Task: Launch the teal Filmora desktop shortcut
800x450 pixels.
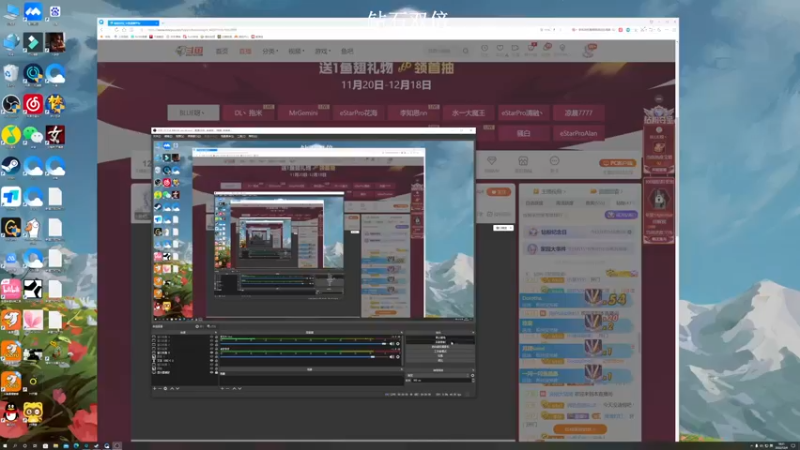Action: [33, 43]
